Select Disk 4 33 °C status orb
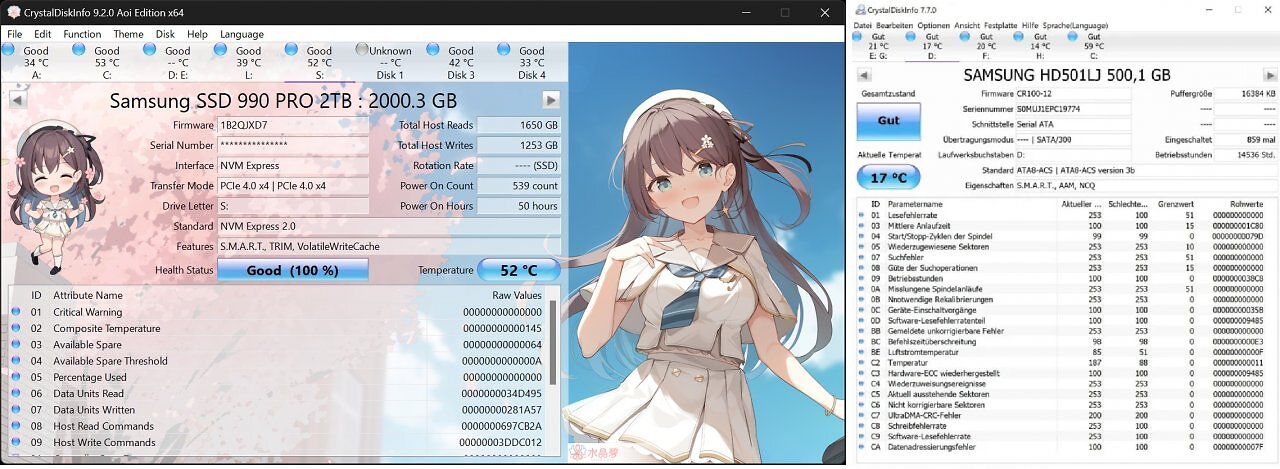The width and height of the screenshot is (1280, 469). click(x=505, y=50)
